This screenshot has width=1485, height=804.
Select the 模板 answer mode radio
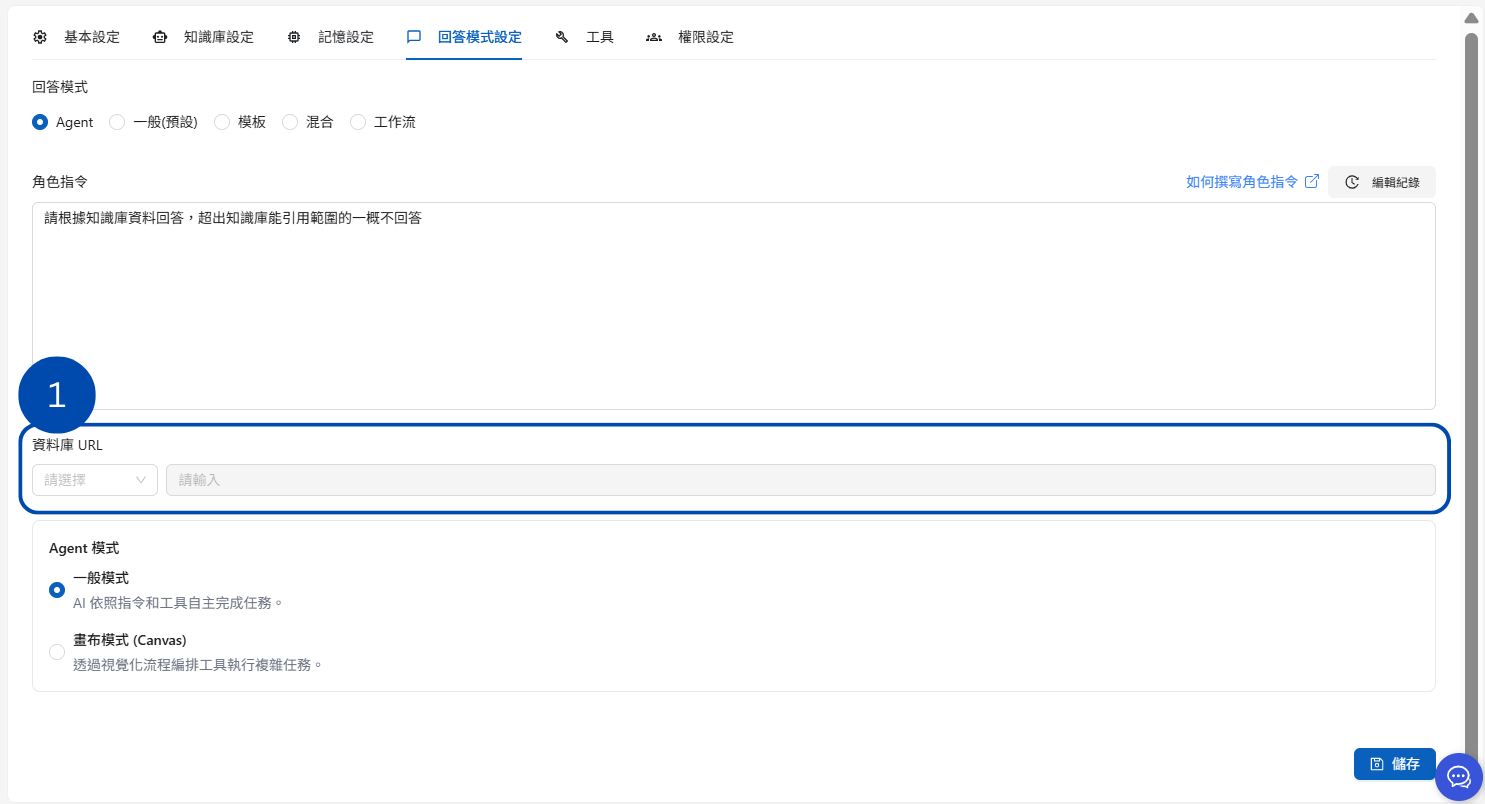222,122
